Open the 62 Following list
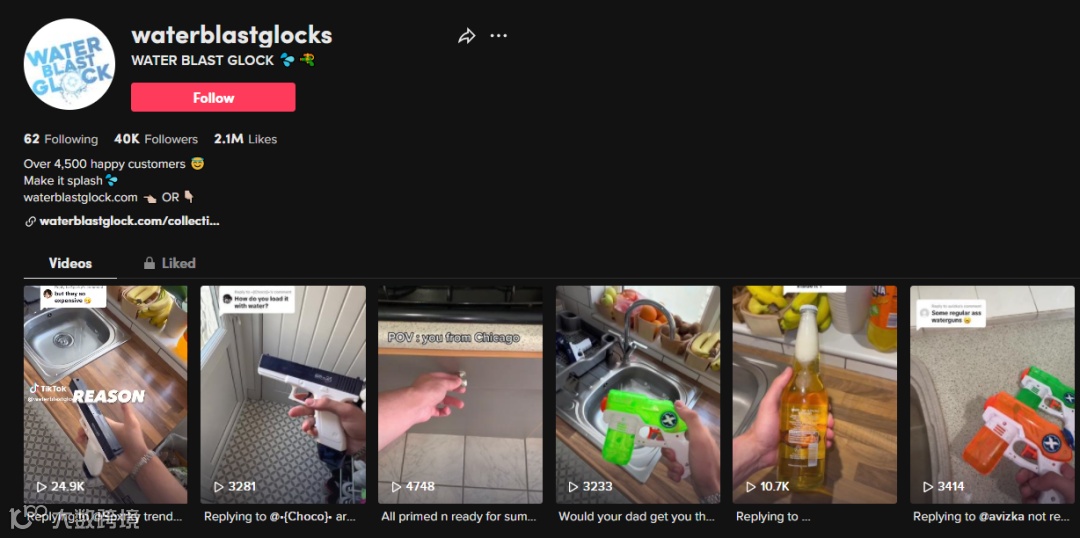Image resolution: width=1080 pixels, height=538 pixels. 61,139
